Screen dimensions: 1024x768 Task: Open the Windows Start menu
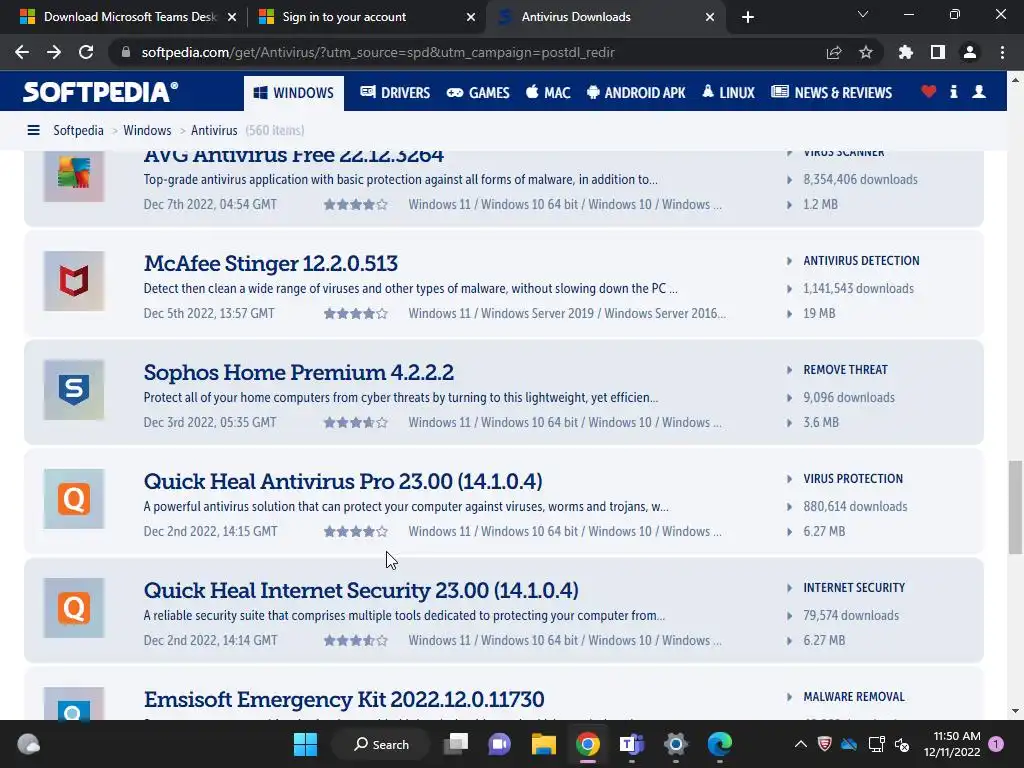[x=305, y=744]
